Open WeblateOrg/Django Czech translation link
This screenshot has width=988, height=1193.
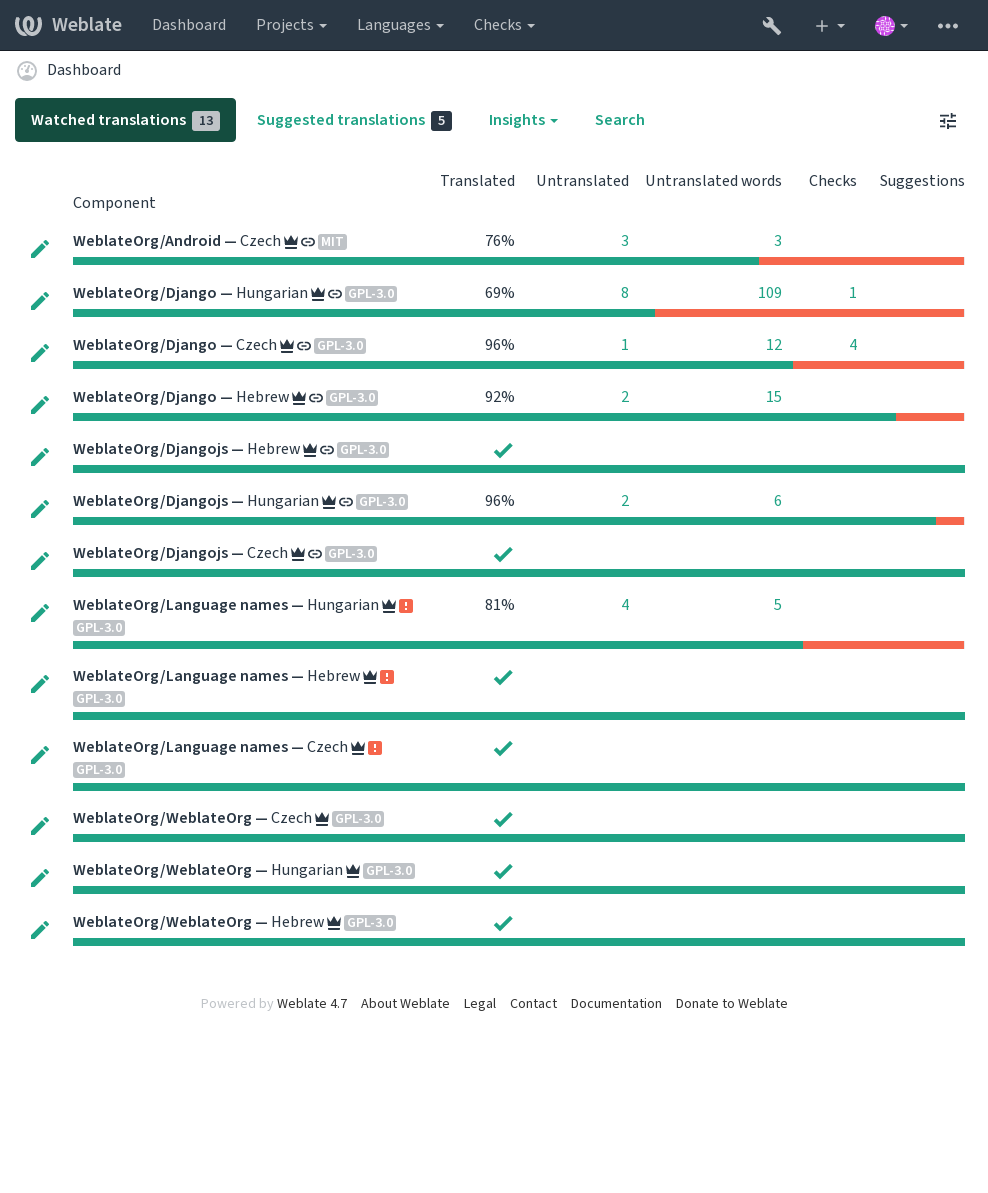[x=175, y=345]
